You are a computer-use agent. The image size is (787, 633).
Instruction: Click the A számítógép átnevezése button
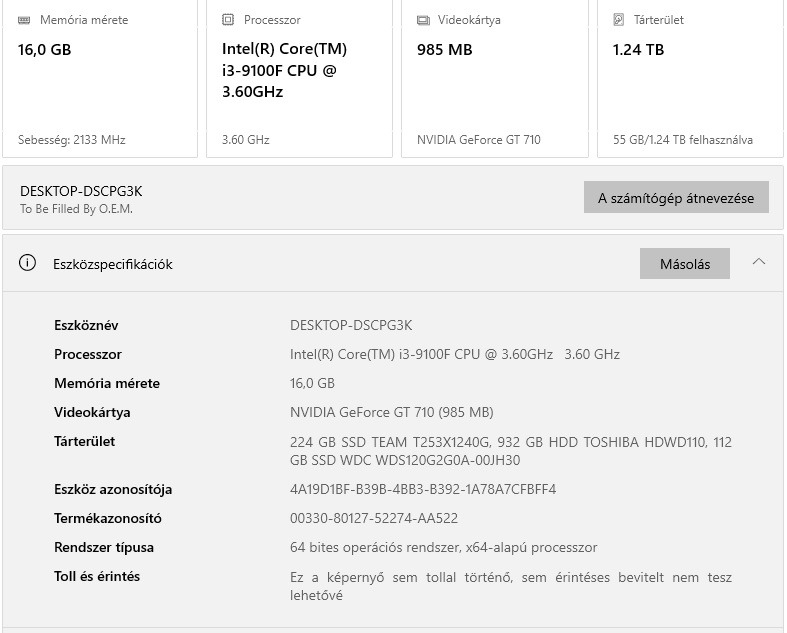pos(676,198)
